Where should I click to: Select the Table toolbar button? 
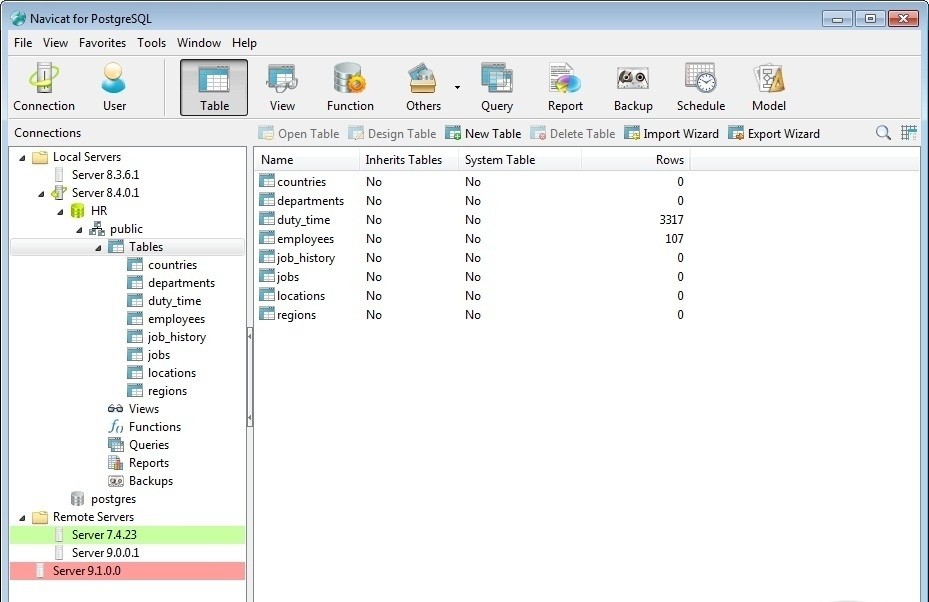click(x=214, y=87)
